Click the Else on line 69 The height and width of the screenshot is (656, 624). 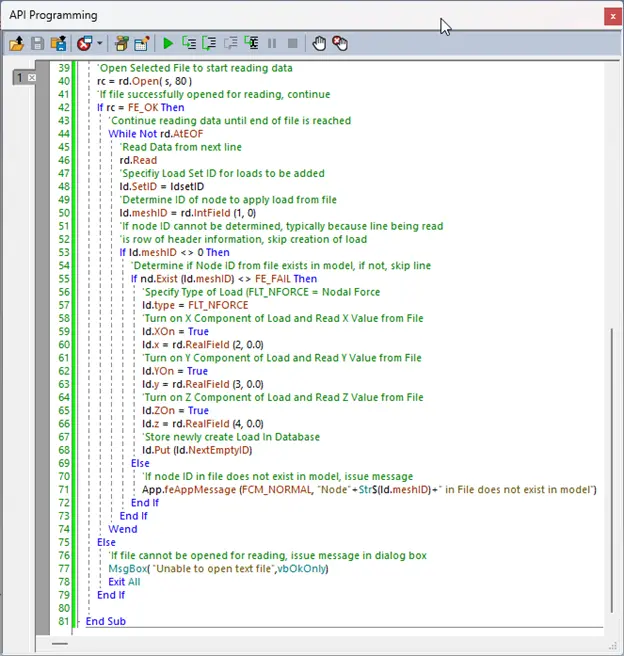[x=140, y=463]
